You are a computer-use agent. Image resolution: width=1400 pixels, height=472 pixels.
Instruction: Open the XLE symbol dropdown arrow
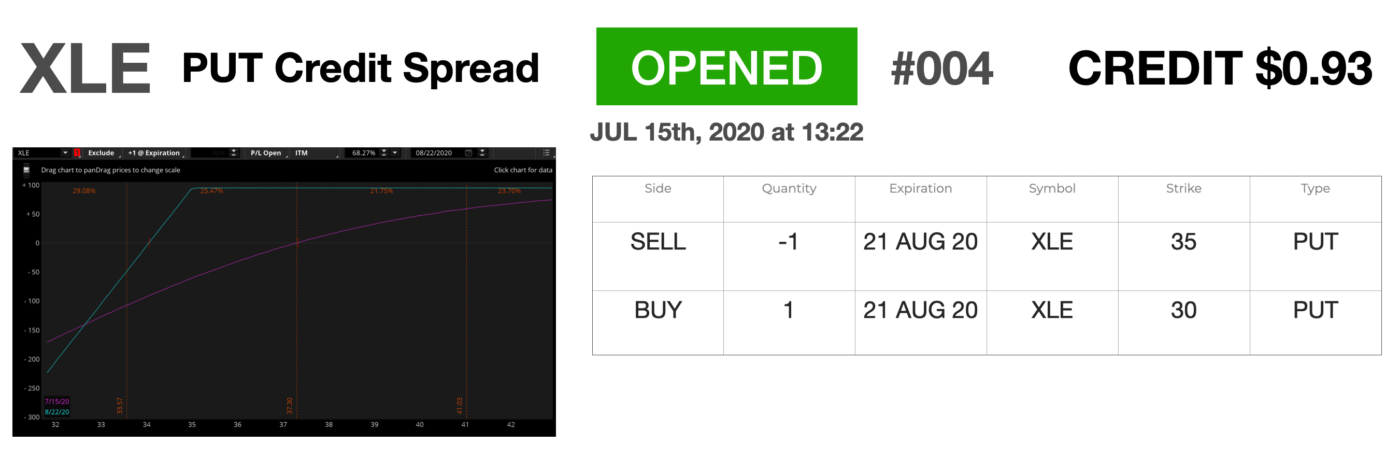click(65, 153)
